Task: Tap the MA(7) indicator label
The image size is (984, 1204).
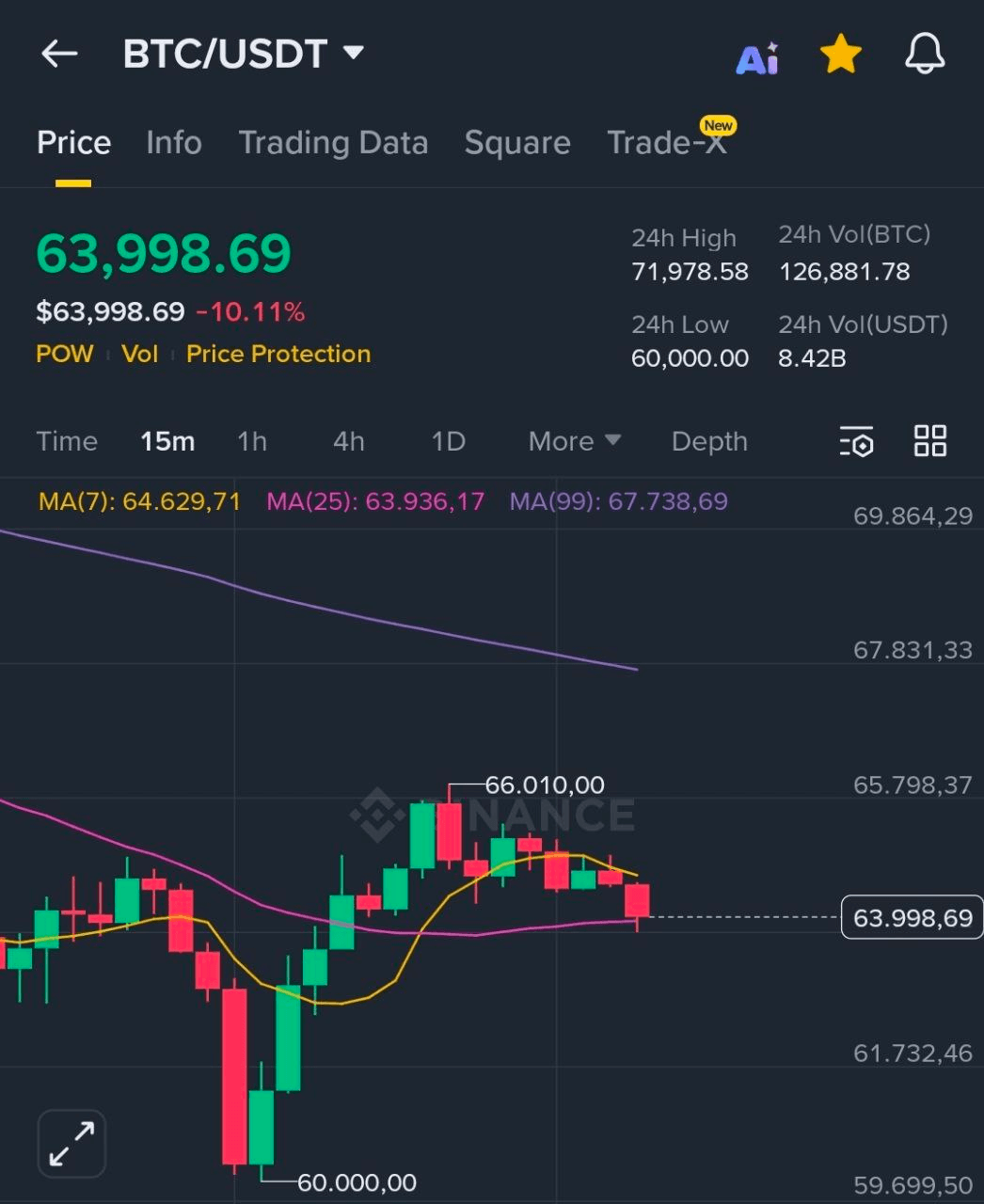Action: tap(139, 501)
